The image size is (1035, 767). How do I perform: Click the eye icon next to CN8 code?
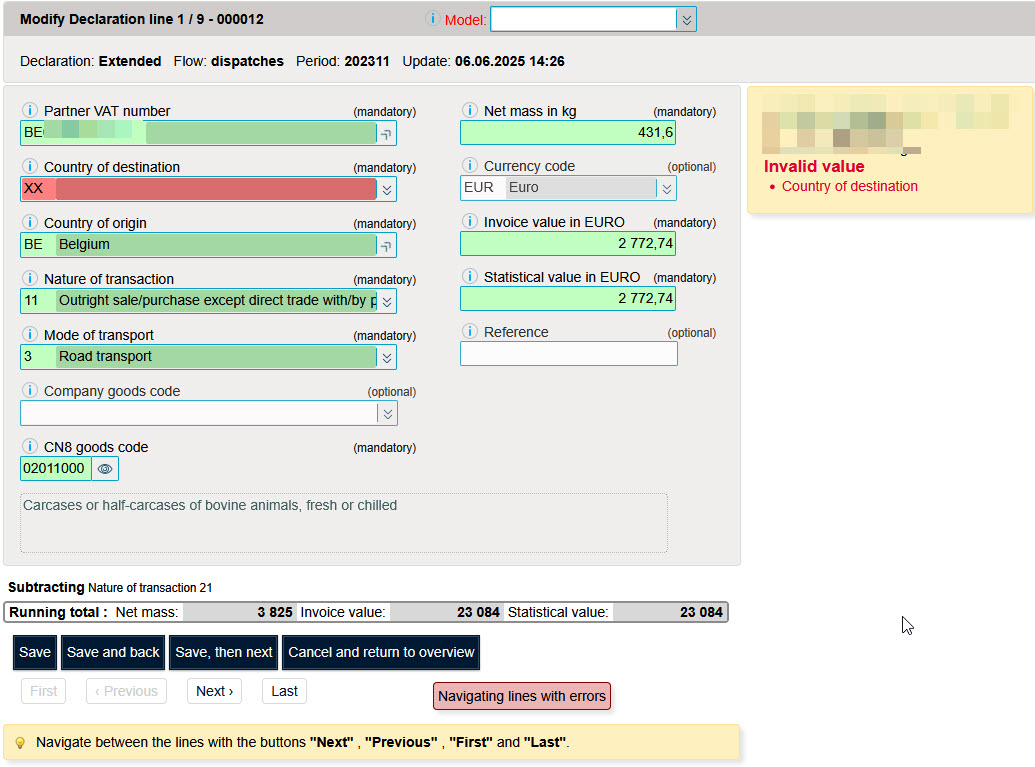[105, 468]
